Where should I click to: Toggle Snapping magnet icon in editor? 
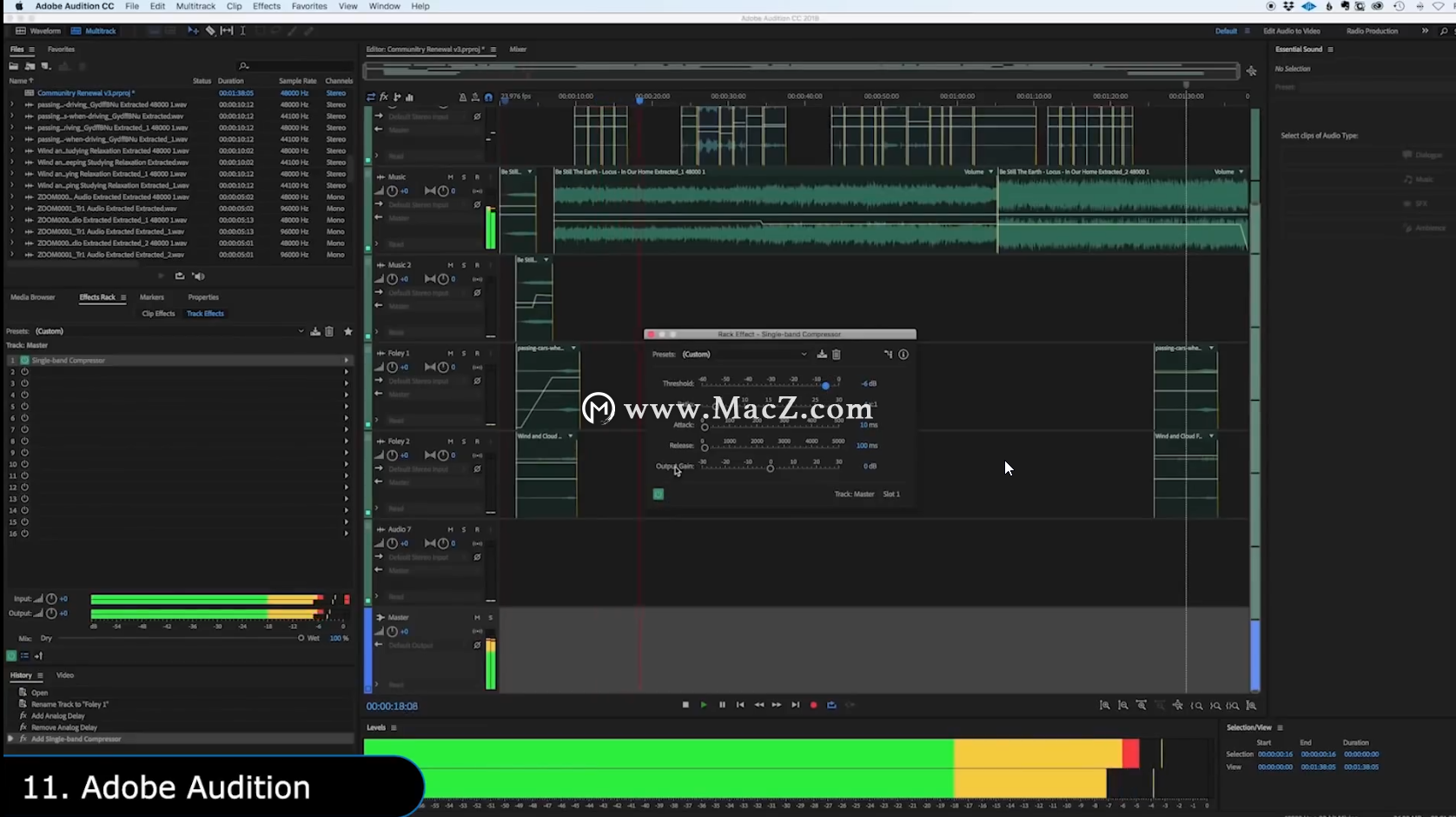point(488,97)
